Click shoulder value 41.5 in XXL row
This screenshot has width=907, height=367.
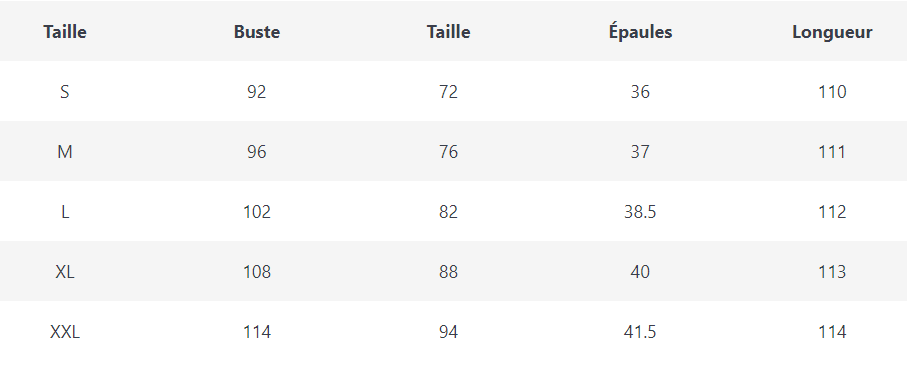(640, 332)
